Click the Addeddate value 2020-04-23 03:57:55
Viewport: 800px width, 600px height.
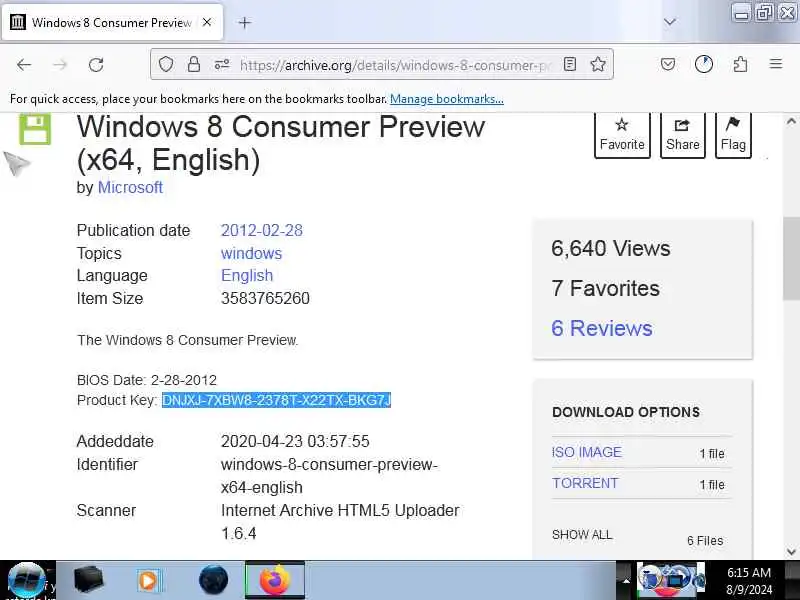pos(295,441)
